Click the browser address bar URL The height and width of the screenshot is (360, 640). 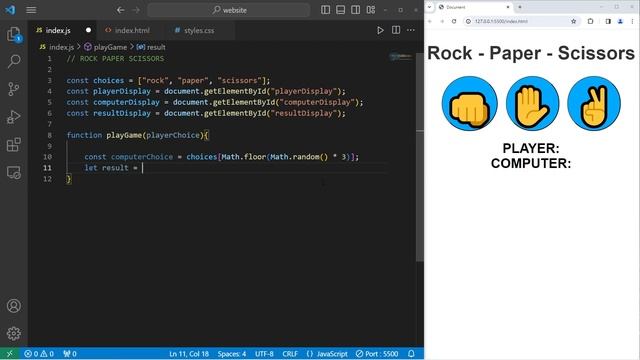(x=501, y=21)
